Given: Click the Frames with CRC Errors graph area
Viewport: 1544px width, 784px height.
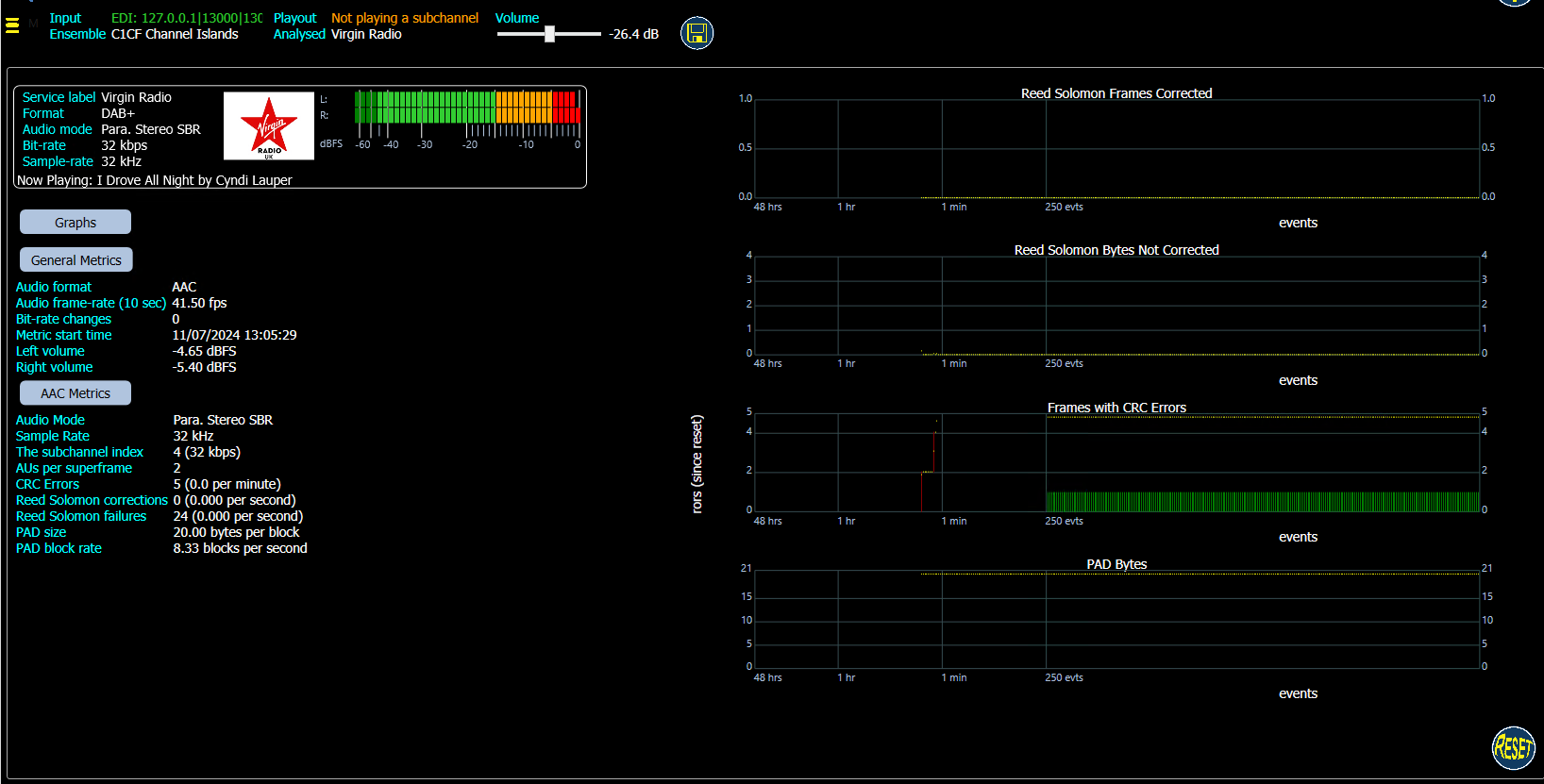Looking at the screenshot, I should pos(1116,462).
